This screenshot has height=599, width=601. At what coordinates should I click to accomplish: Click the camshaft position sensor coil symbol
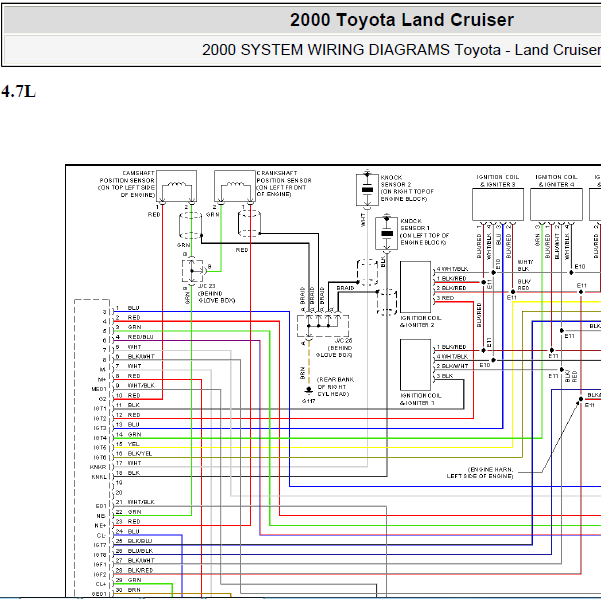pyautogui.click(x=176, y=184)
